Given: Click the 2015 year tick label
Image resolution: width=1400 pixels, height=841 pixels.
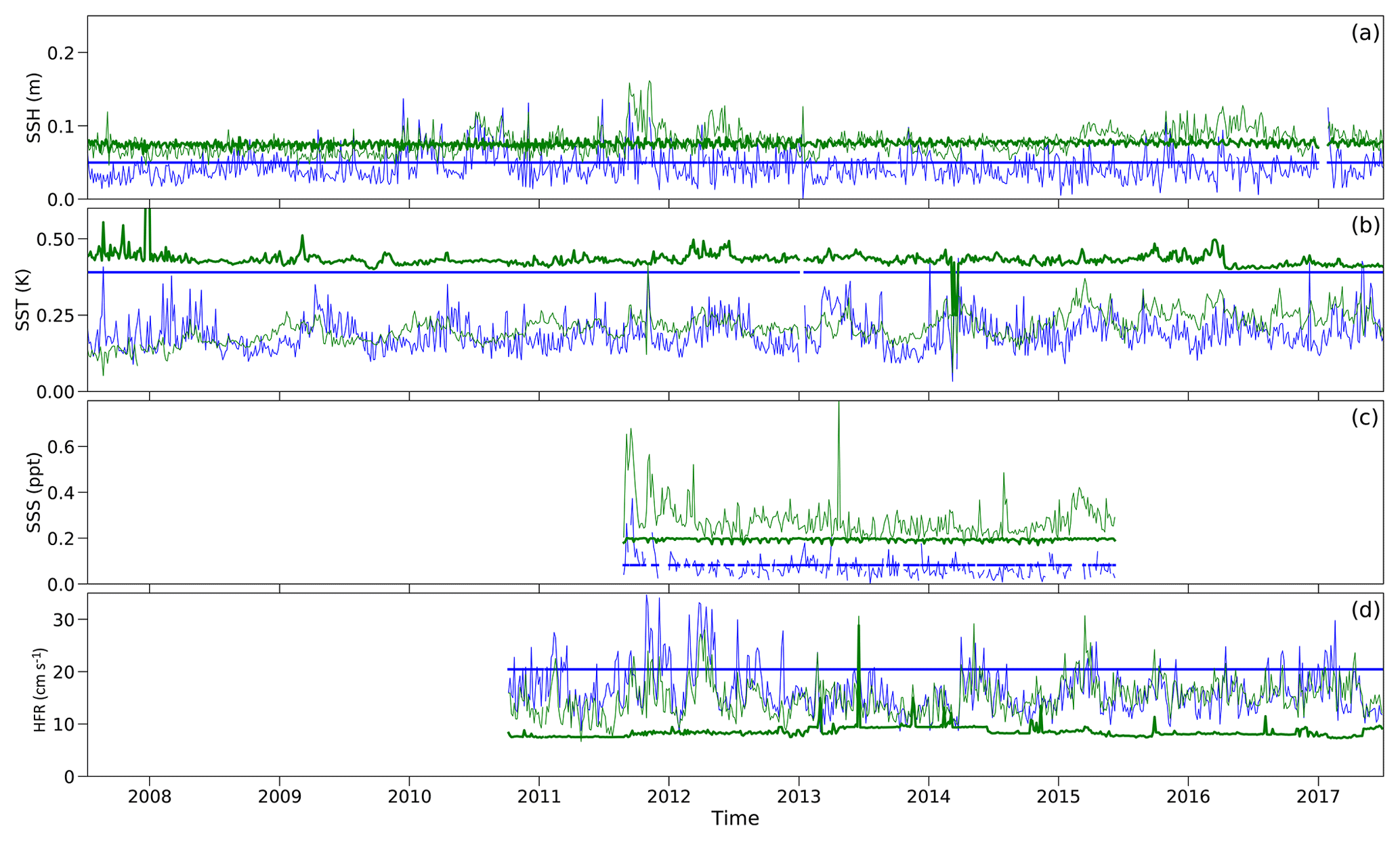Looking at the screenshot, I should pyautogui.click(x=1059, y=796).
